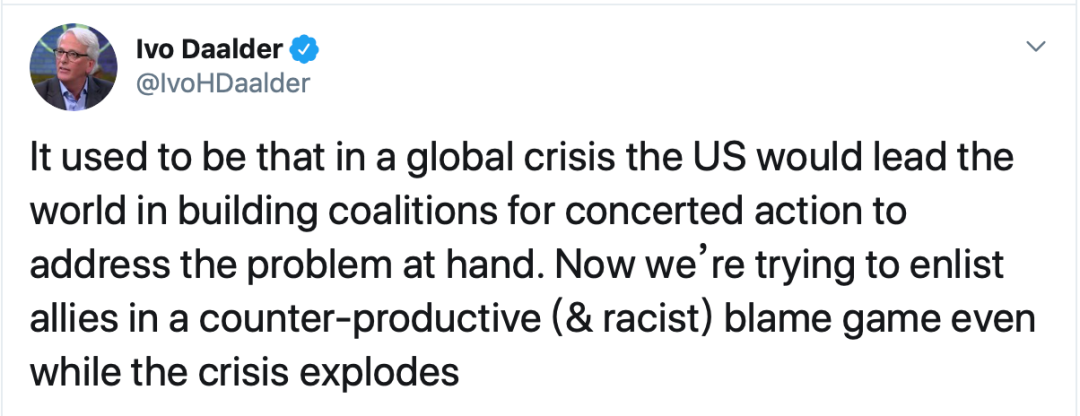Click the final line "while the crisis explodes"
The width and height of the screenshot is (1080, 416).
point(245,374)
